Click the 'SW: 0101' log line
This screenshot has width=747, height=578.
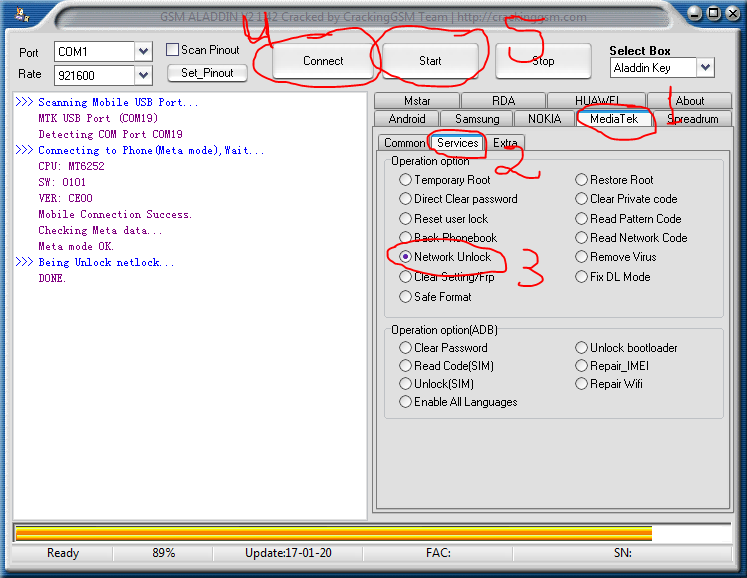click(62, 182)
